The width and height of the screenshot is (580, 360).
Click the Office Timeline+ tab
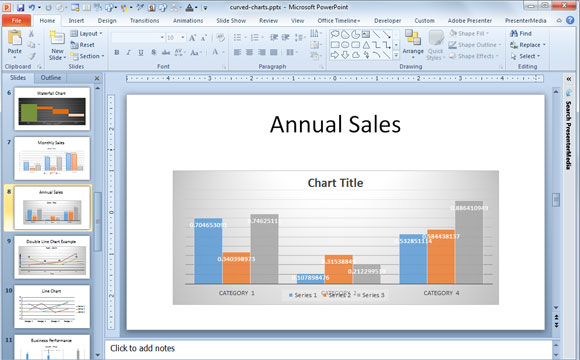tap(338, 21)
